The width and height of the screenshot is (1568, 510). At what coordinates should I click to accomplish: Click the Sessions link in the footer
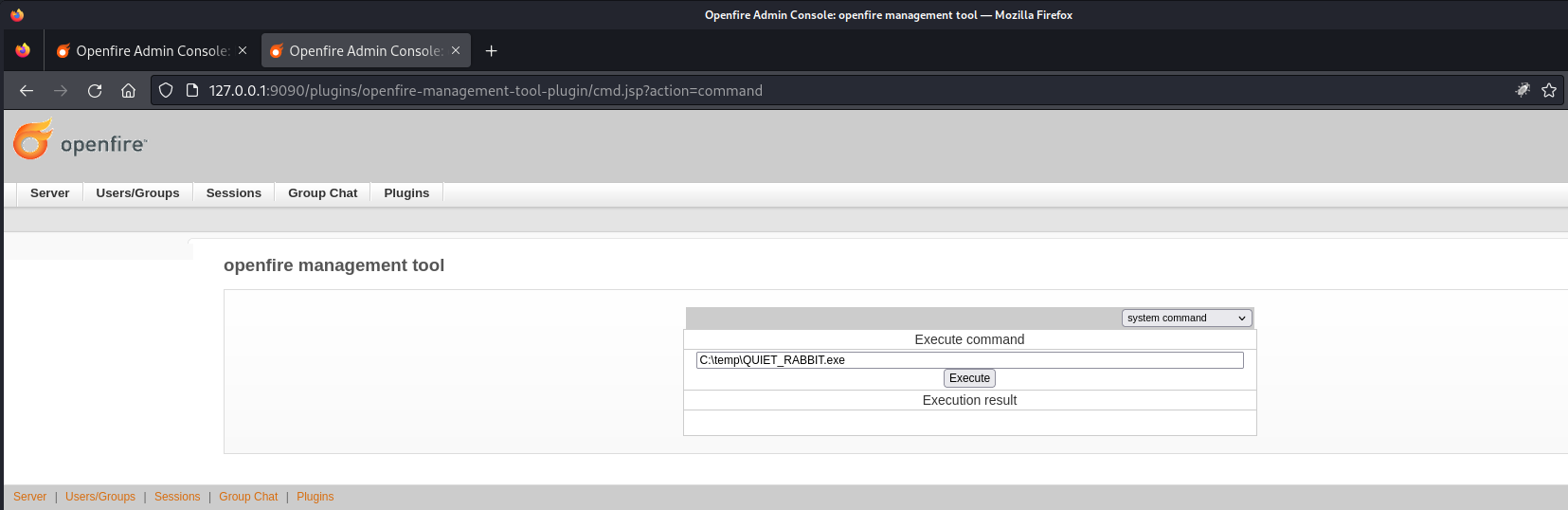pos(177,497)
